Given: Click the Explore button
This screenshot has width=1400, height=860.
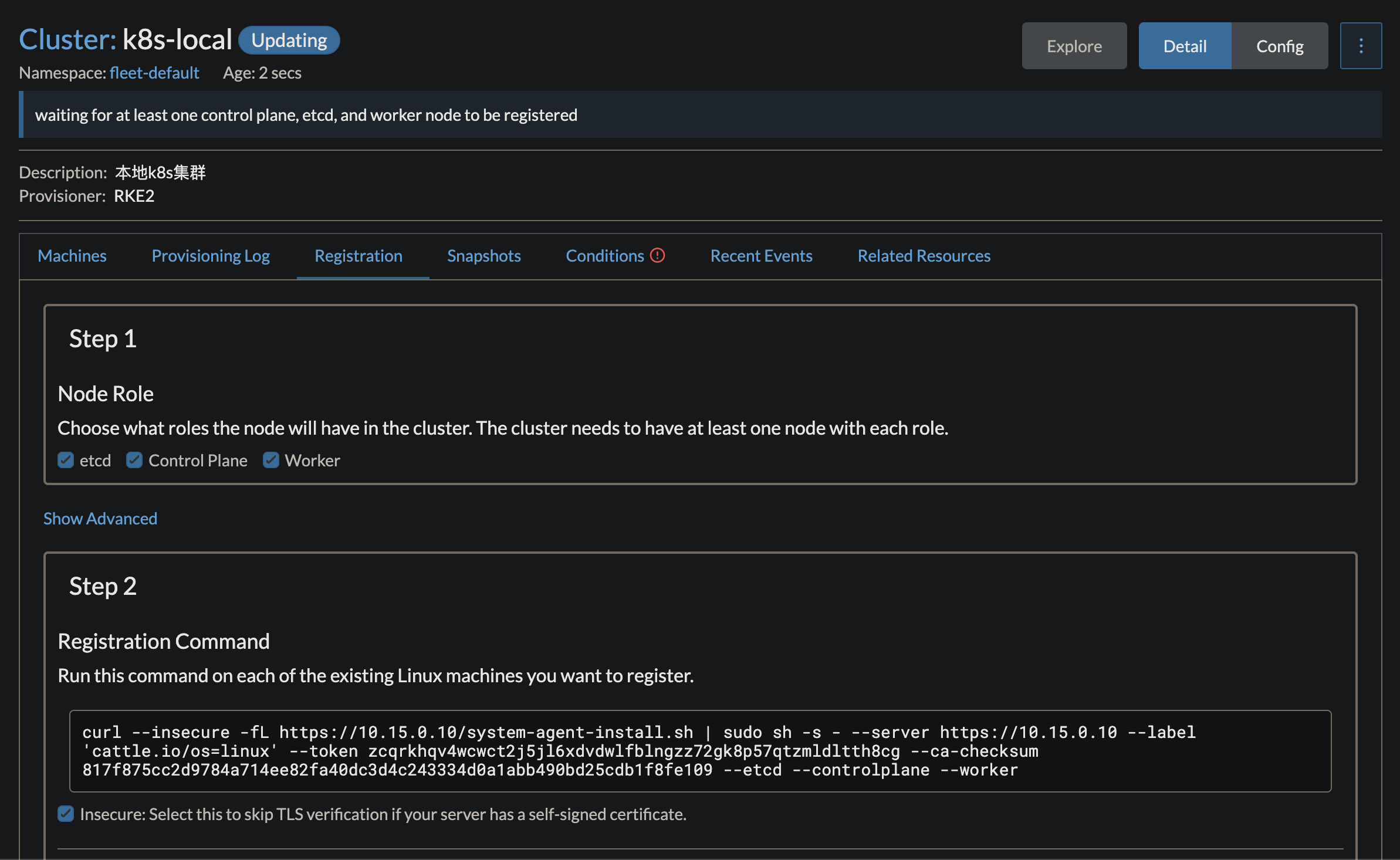Looking at the screenshot, I should pos(1074,46).
